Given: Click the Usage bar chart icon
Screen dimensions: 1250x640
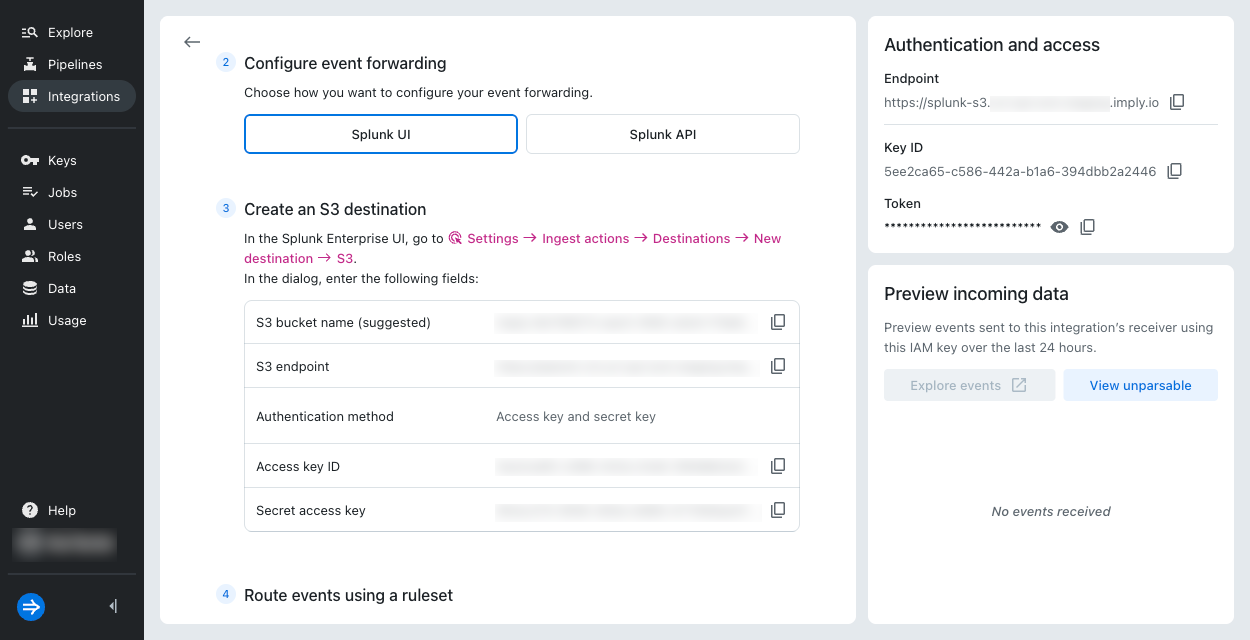Looking at the screenshot, I should tap(30, 320).
